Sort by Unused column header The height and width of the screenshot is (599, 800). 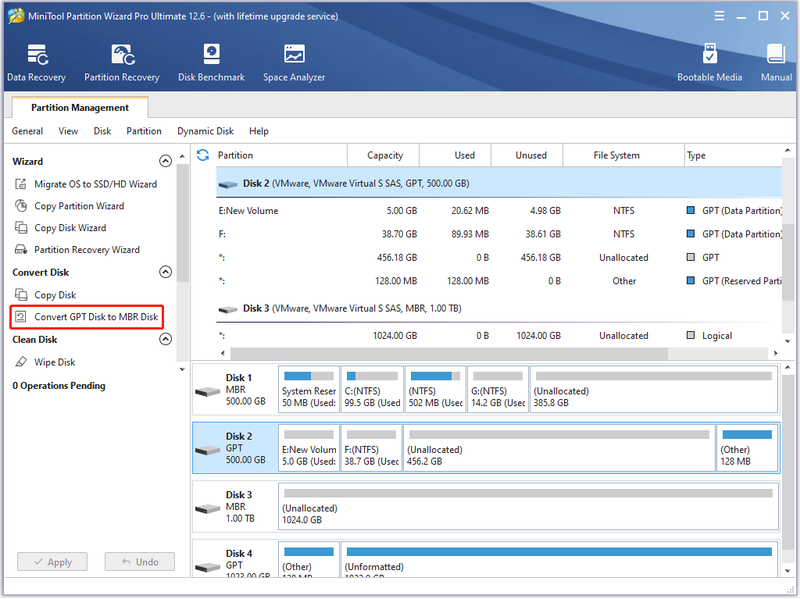[x=527, y=155]
